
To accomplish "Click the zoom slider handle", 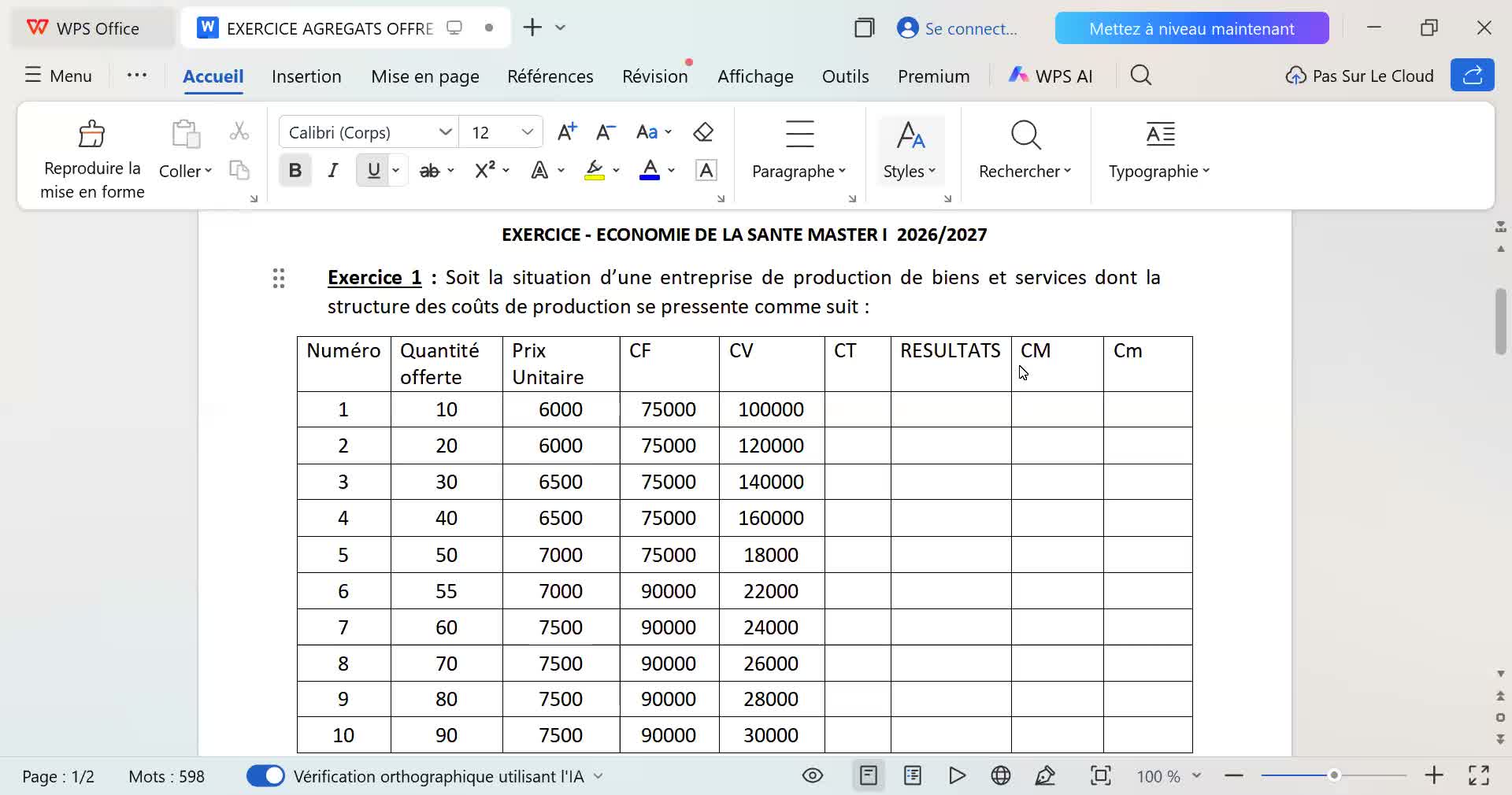I will [x=1334, y=776].
